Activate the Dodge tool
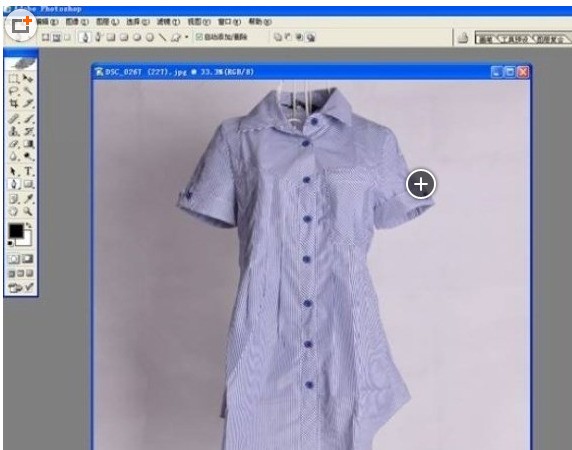Image resolution: width=572 pixels, height=450 pixels. coord(28,156)
